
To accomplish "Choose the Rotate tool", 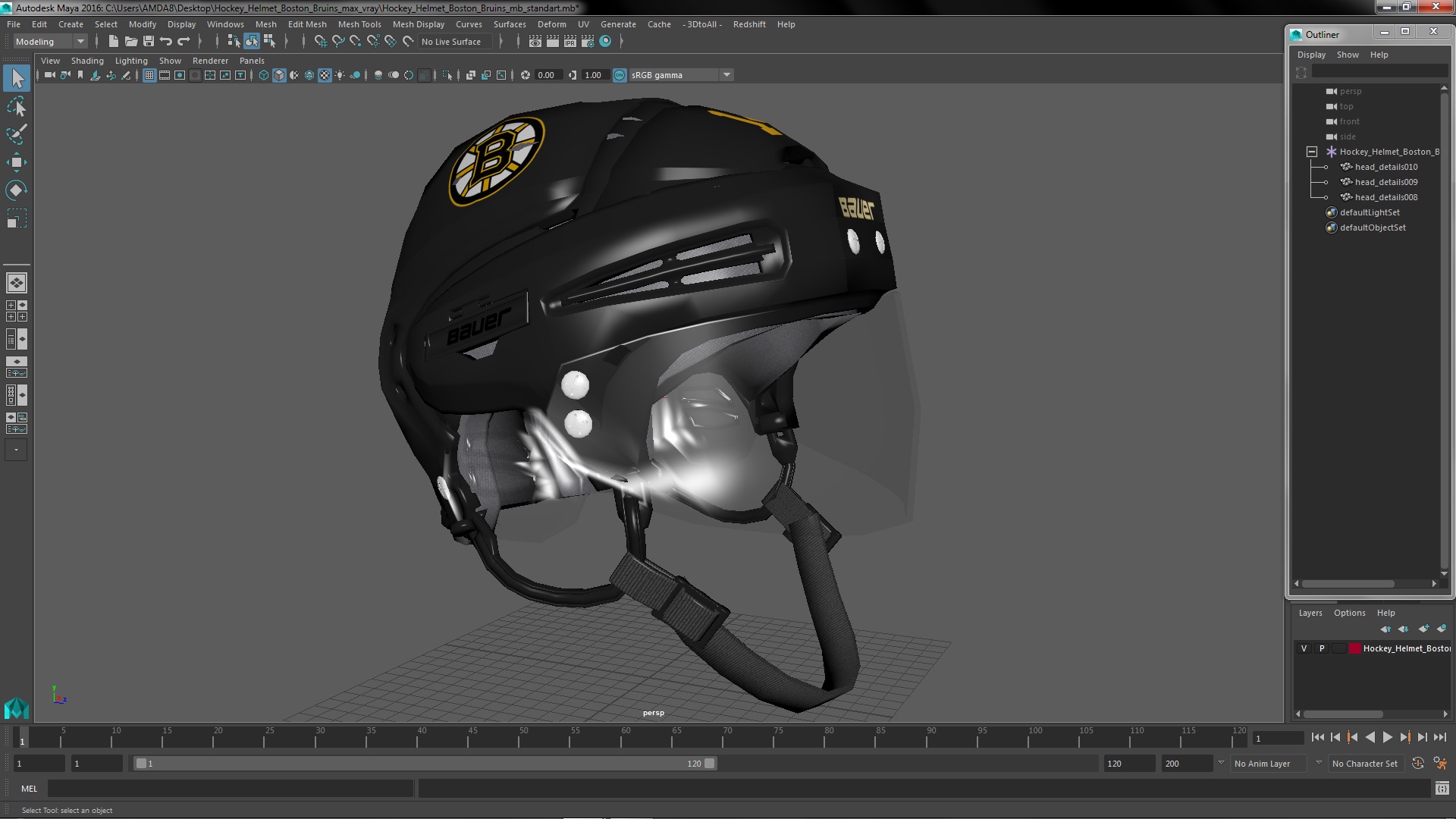I will (17, 190).
